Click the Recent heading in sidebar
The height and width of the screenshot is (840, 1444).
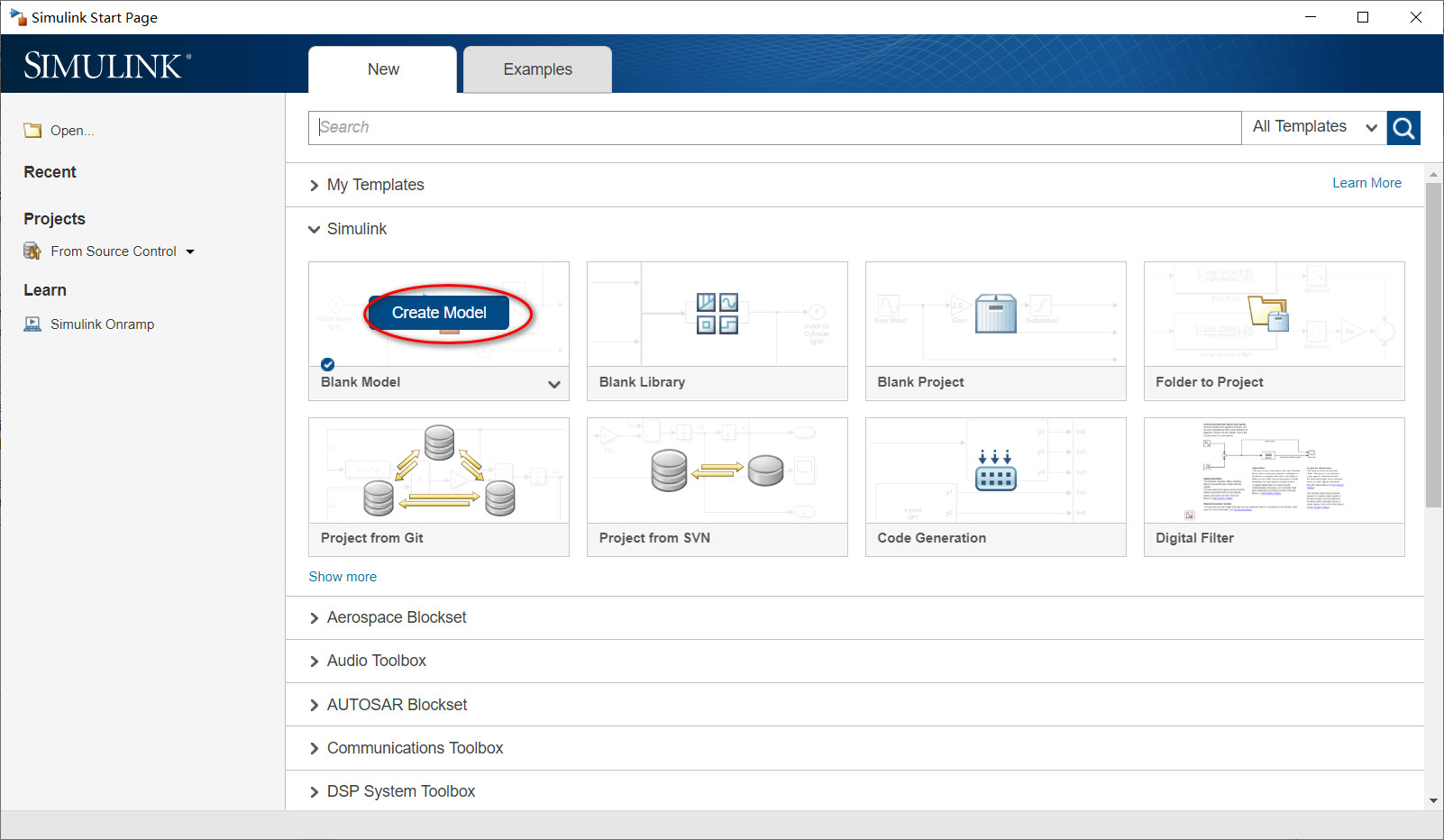click(x=50, y=172)
